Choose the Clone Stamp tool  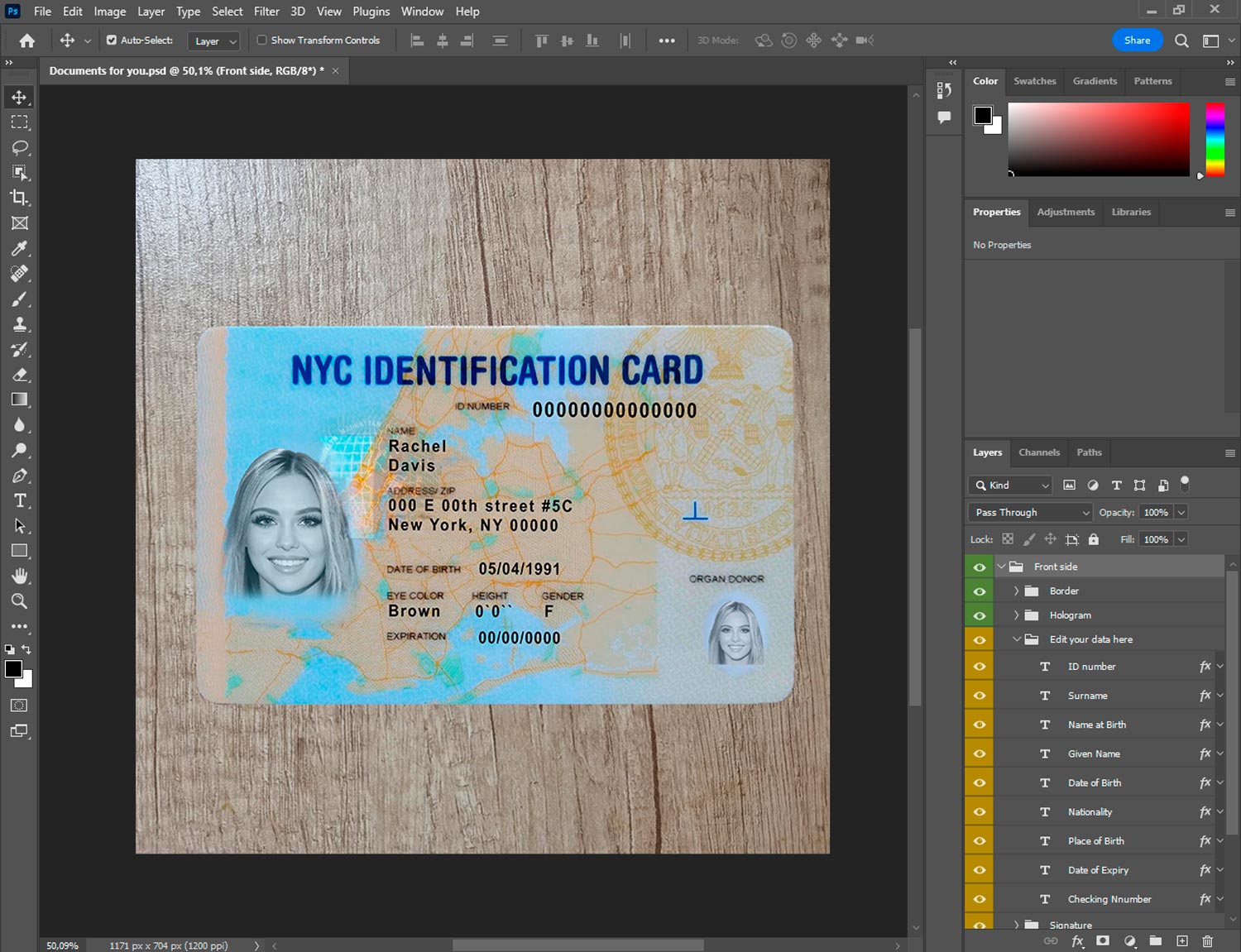pyautogui.click(x=20, y=324)
